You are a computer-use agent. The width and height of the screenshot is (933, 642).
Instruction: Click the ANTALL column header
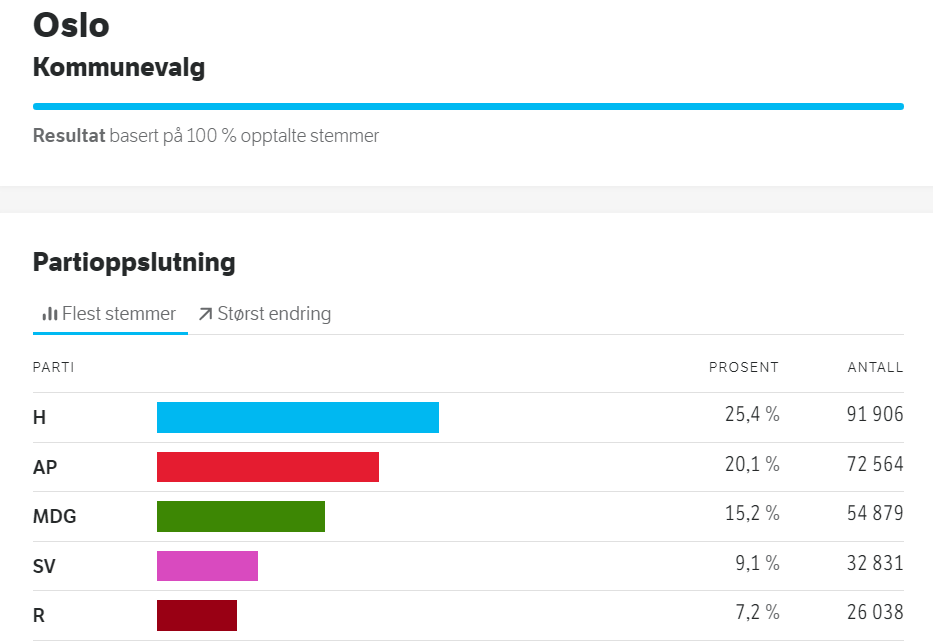pos(875,367)
